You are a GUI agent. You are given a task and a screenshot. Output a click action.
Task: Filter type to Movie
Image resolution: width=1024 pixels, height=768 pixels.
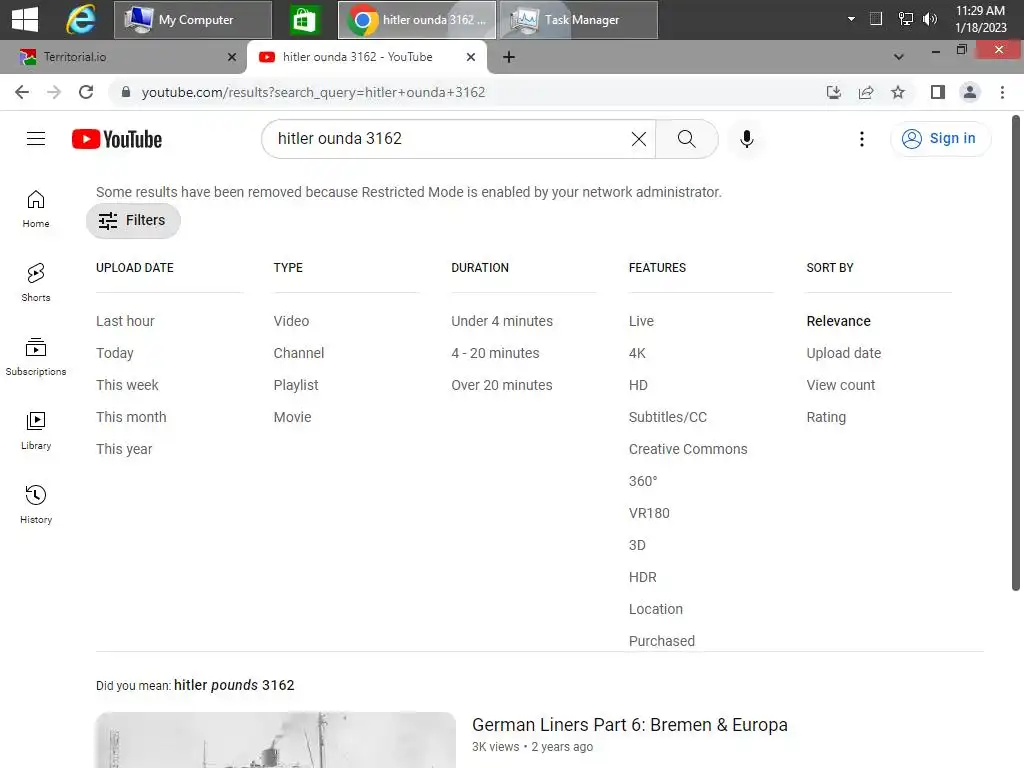coord(293,417)
